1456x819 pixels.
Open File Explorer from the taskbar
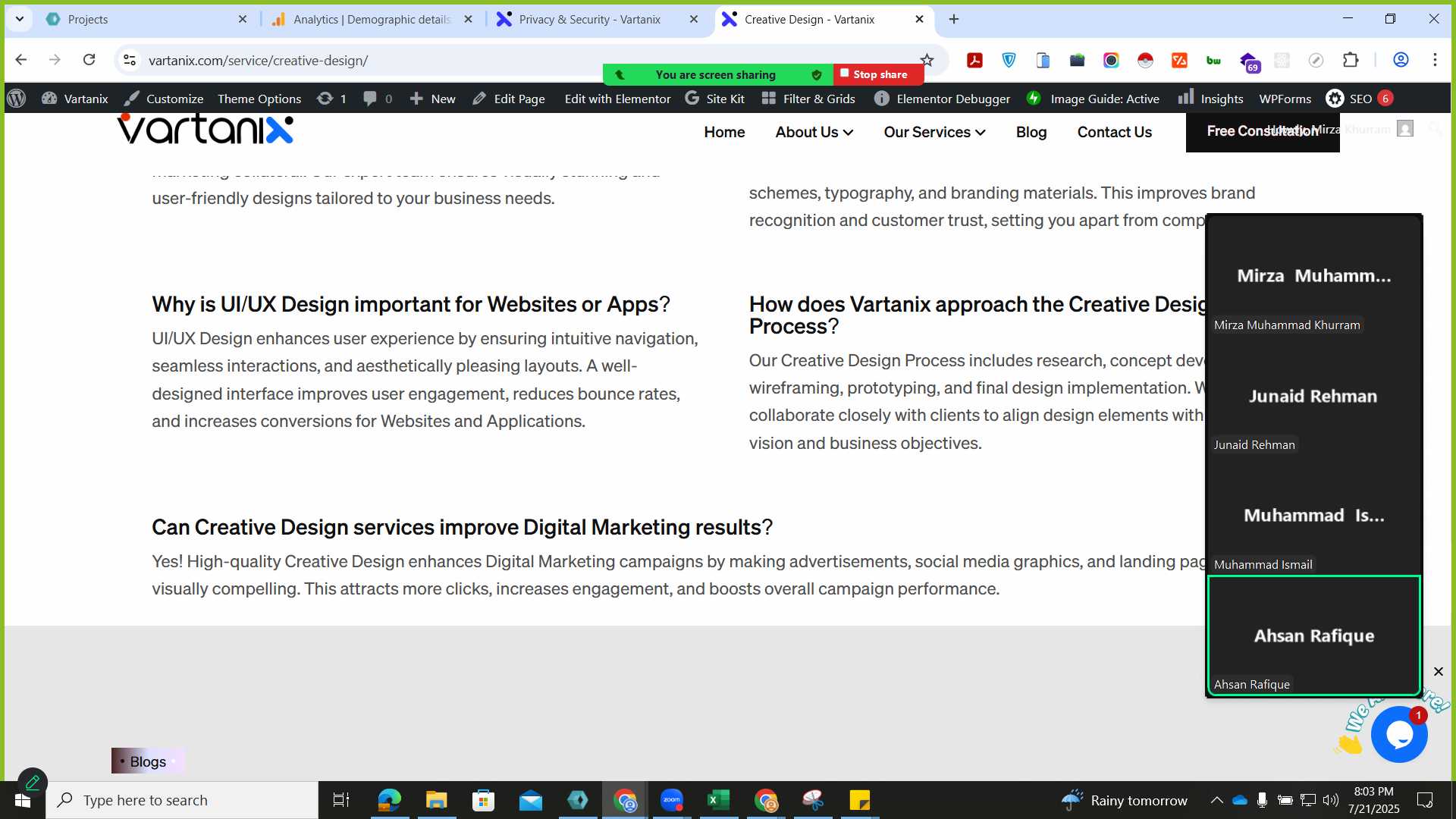click(x=436, y=800)
